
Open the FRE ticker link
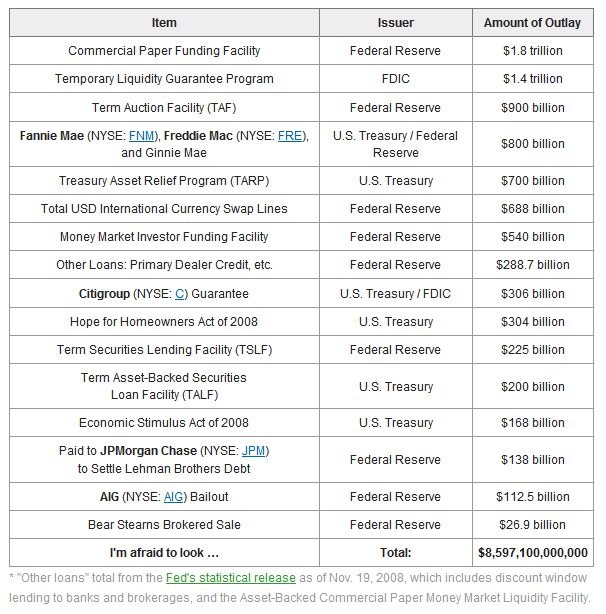(290, 136)
